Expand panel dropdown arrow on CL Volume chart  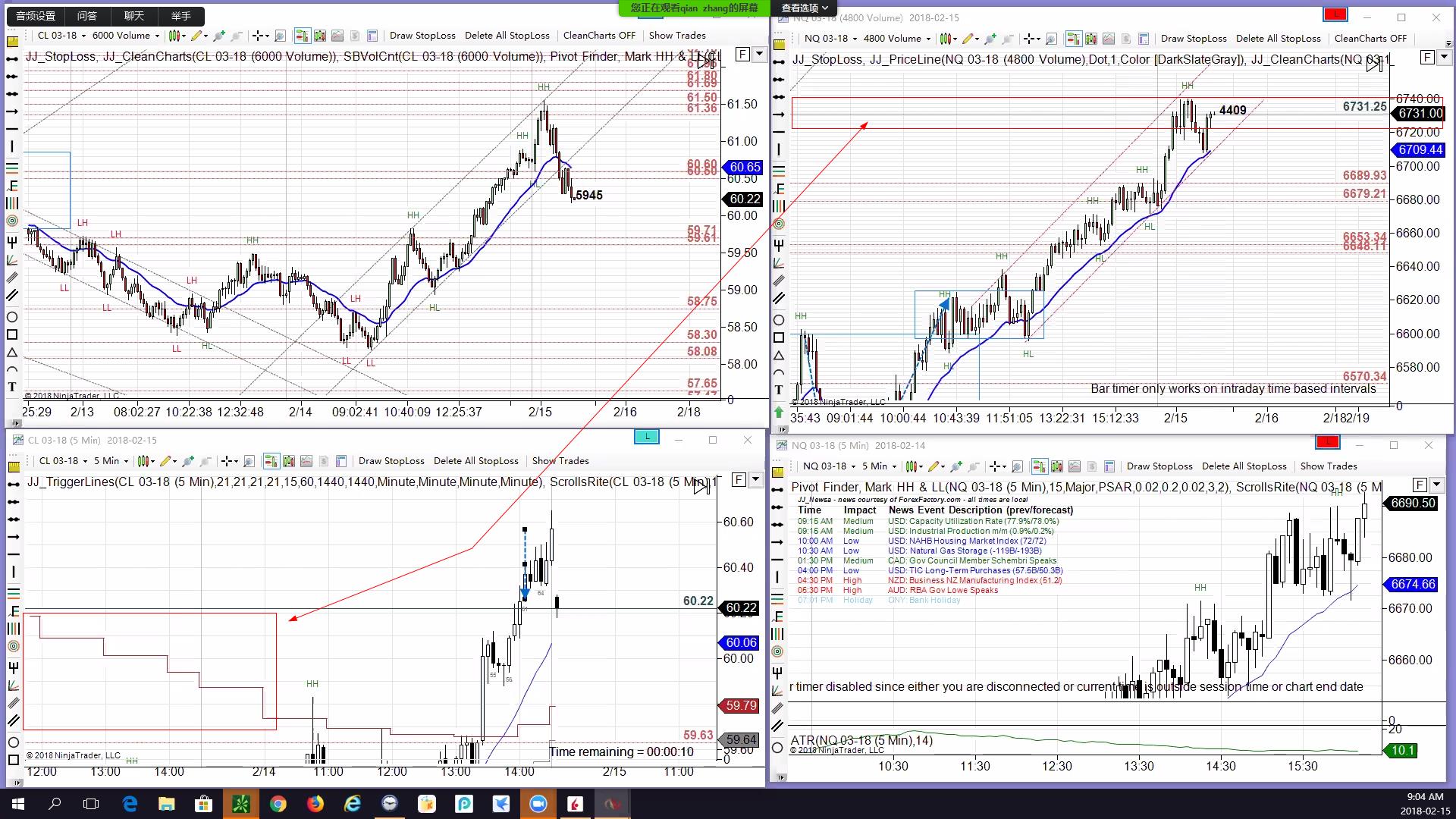[x=759, y=55]
